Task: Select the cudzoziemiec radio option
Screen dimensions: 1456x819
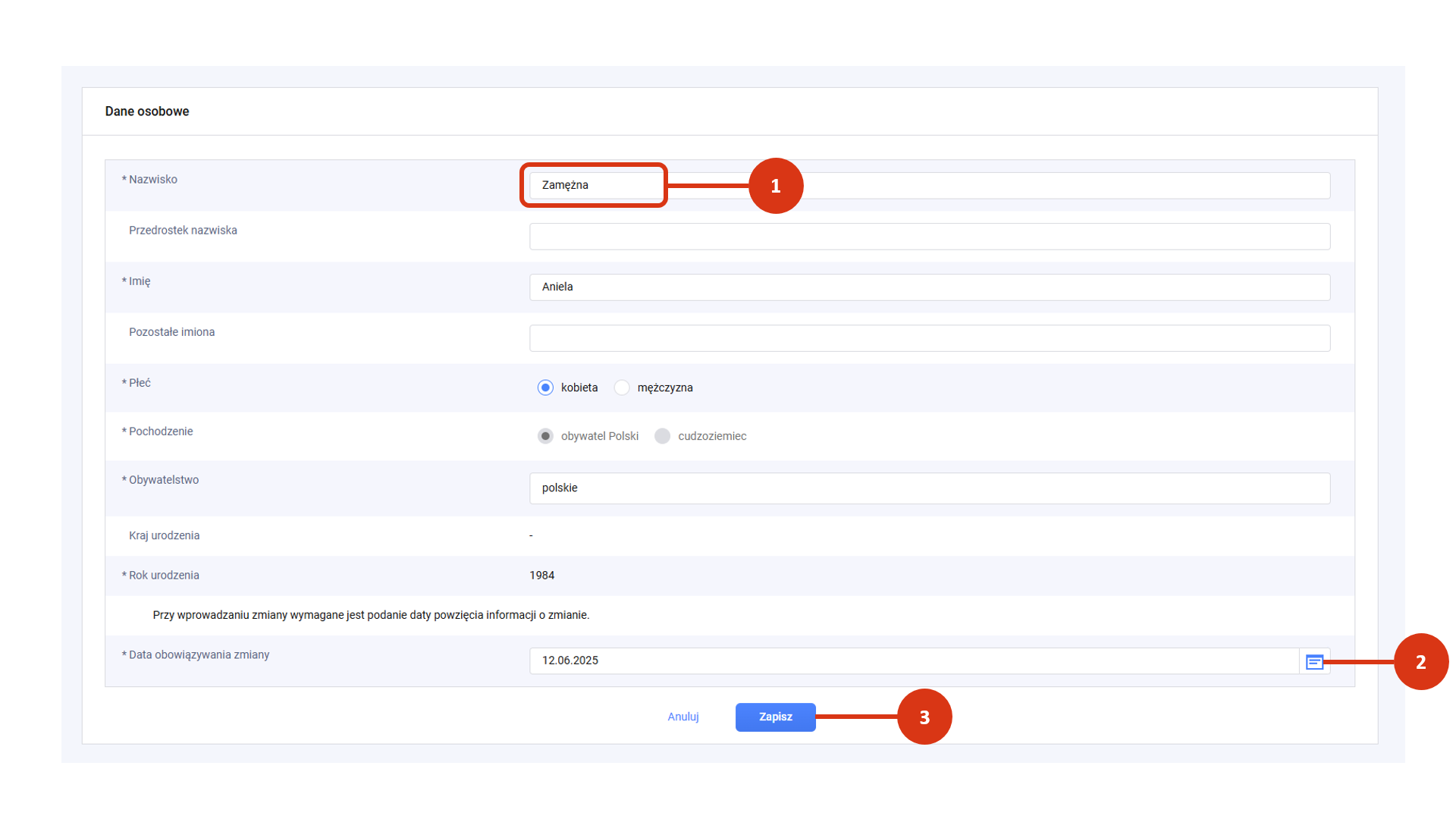Action: pyautogui.click(x=662, y=436)
